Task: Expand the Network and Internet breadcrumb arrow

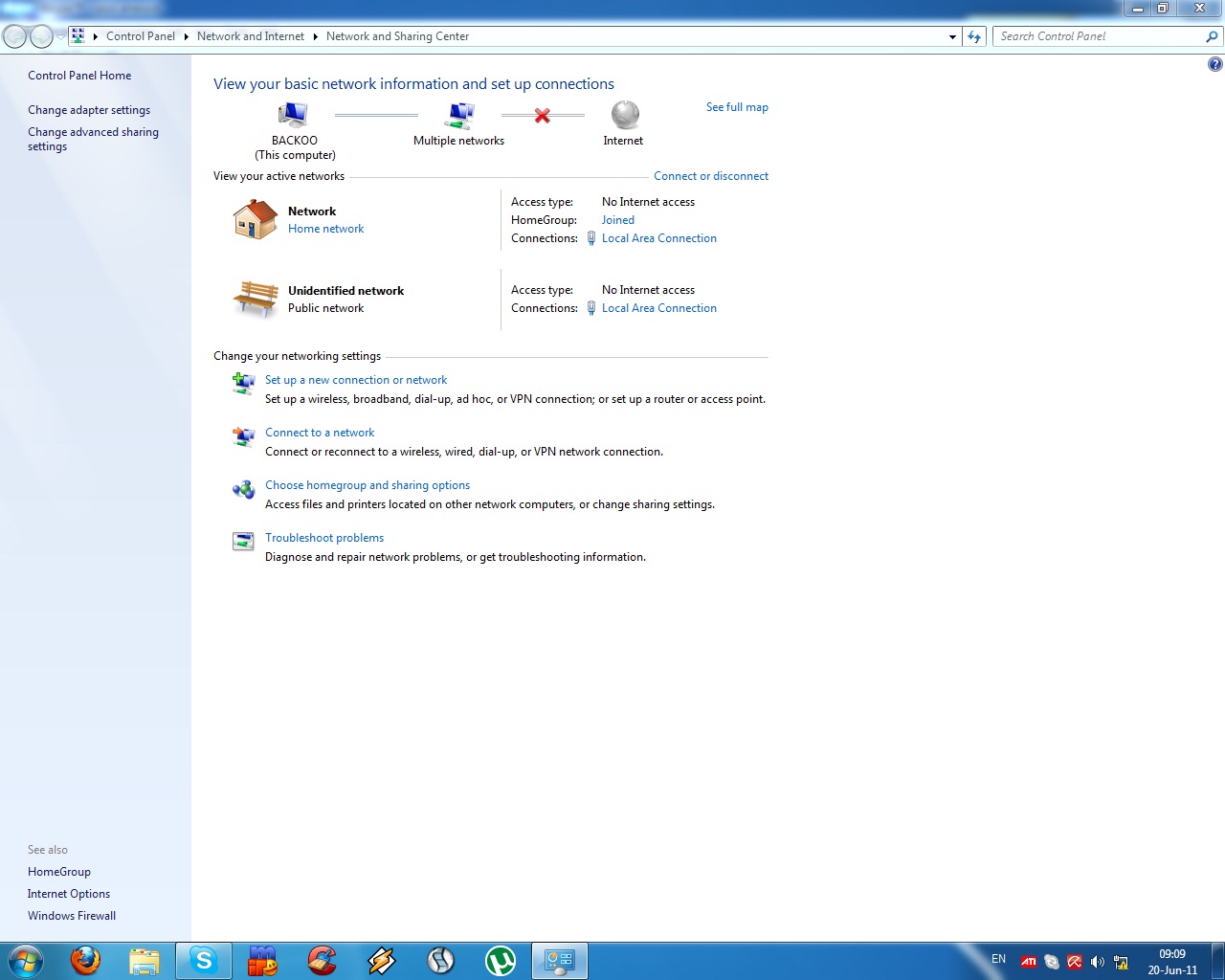Action: point(315,36)
